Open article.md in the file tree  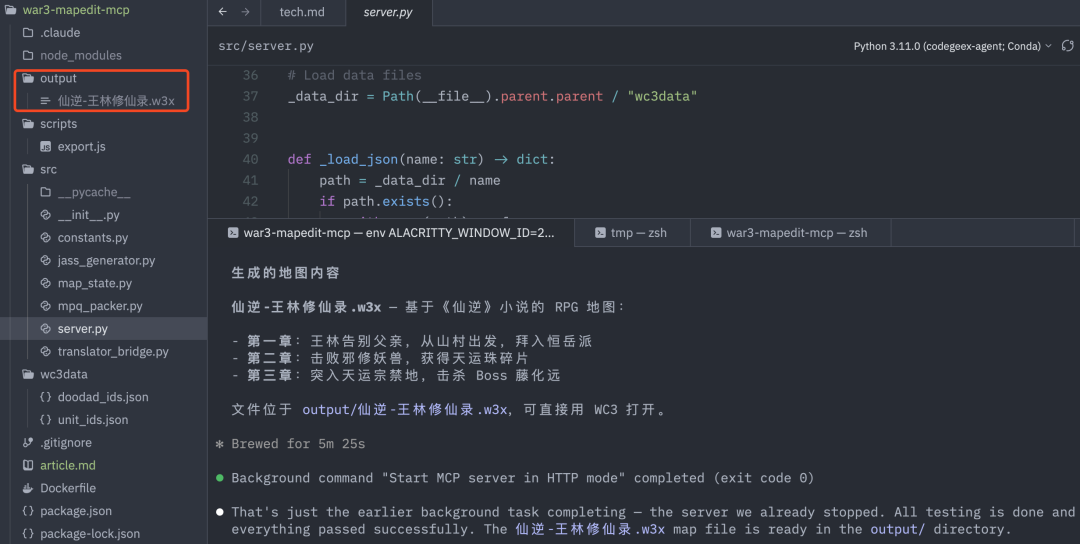pyautogui.click(x=68, y=465)
